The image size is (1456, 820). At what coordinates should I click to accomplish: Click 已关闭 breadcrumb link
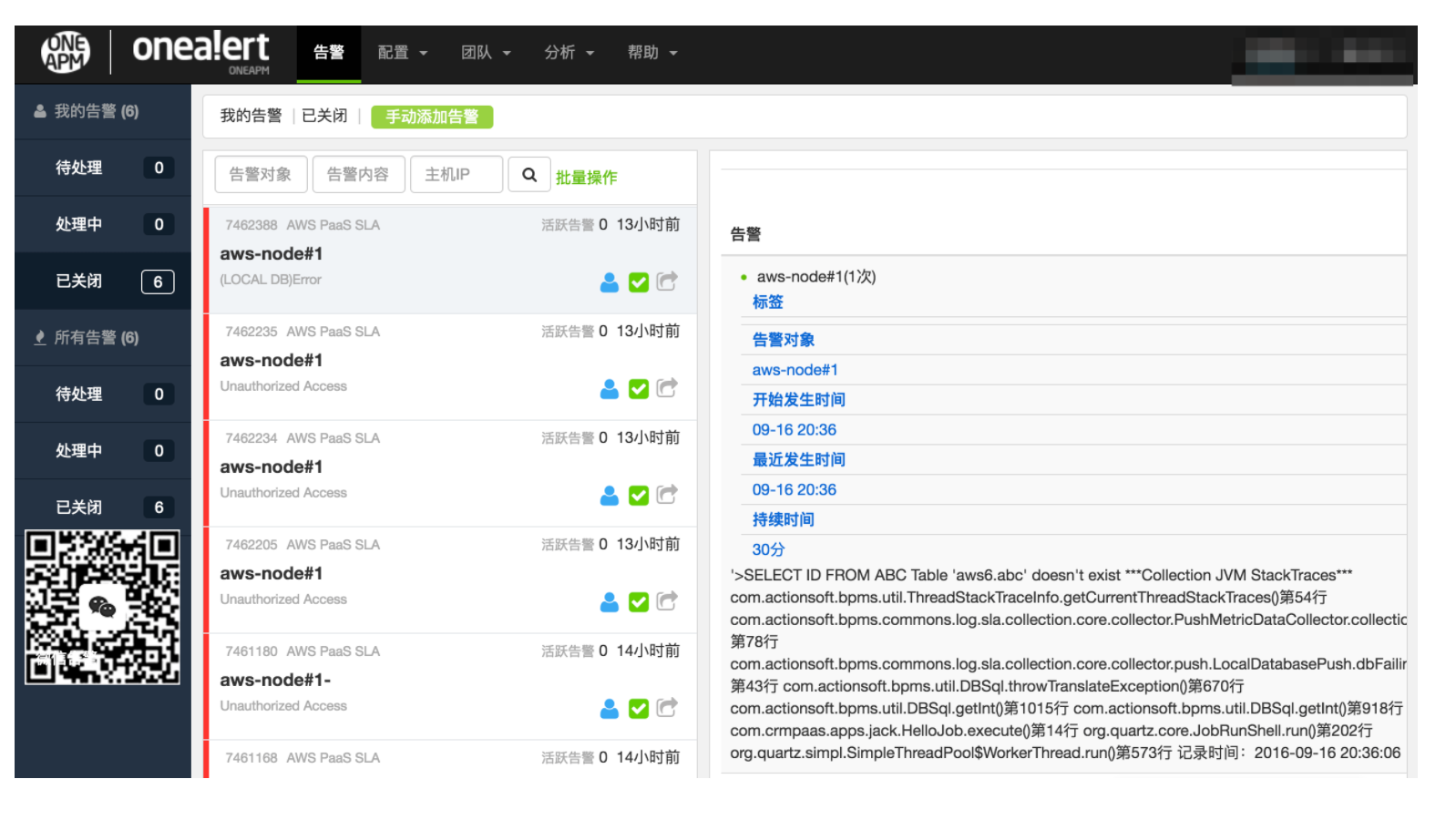point(324,116)
